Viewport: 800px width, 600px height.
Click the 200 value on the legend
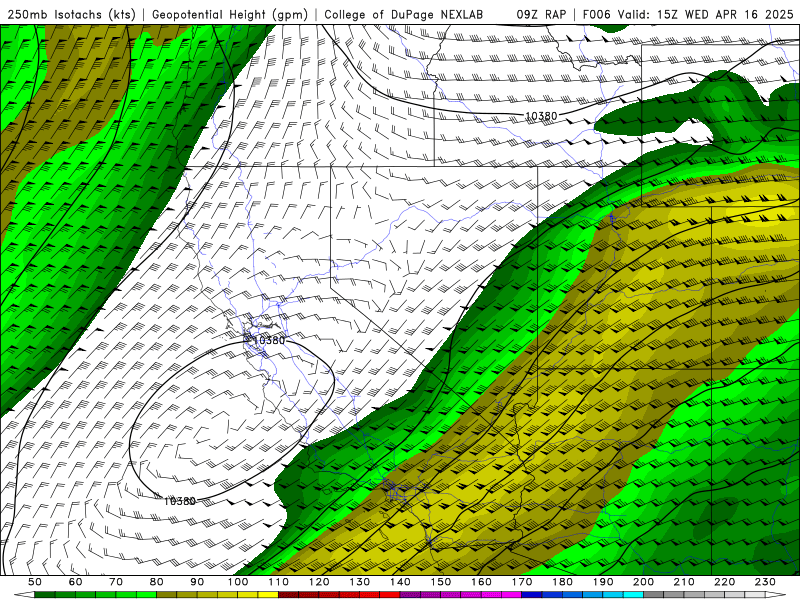coord(644,582)
